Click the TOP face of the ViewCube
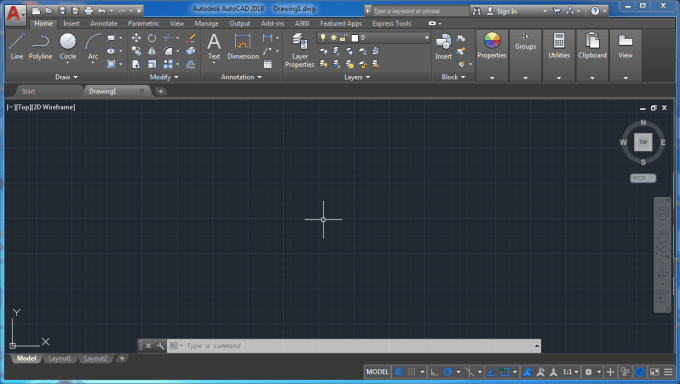Viewport: 680px width, 384px height. (643, 142)
